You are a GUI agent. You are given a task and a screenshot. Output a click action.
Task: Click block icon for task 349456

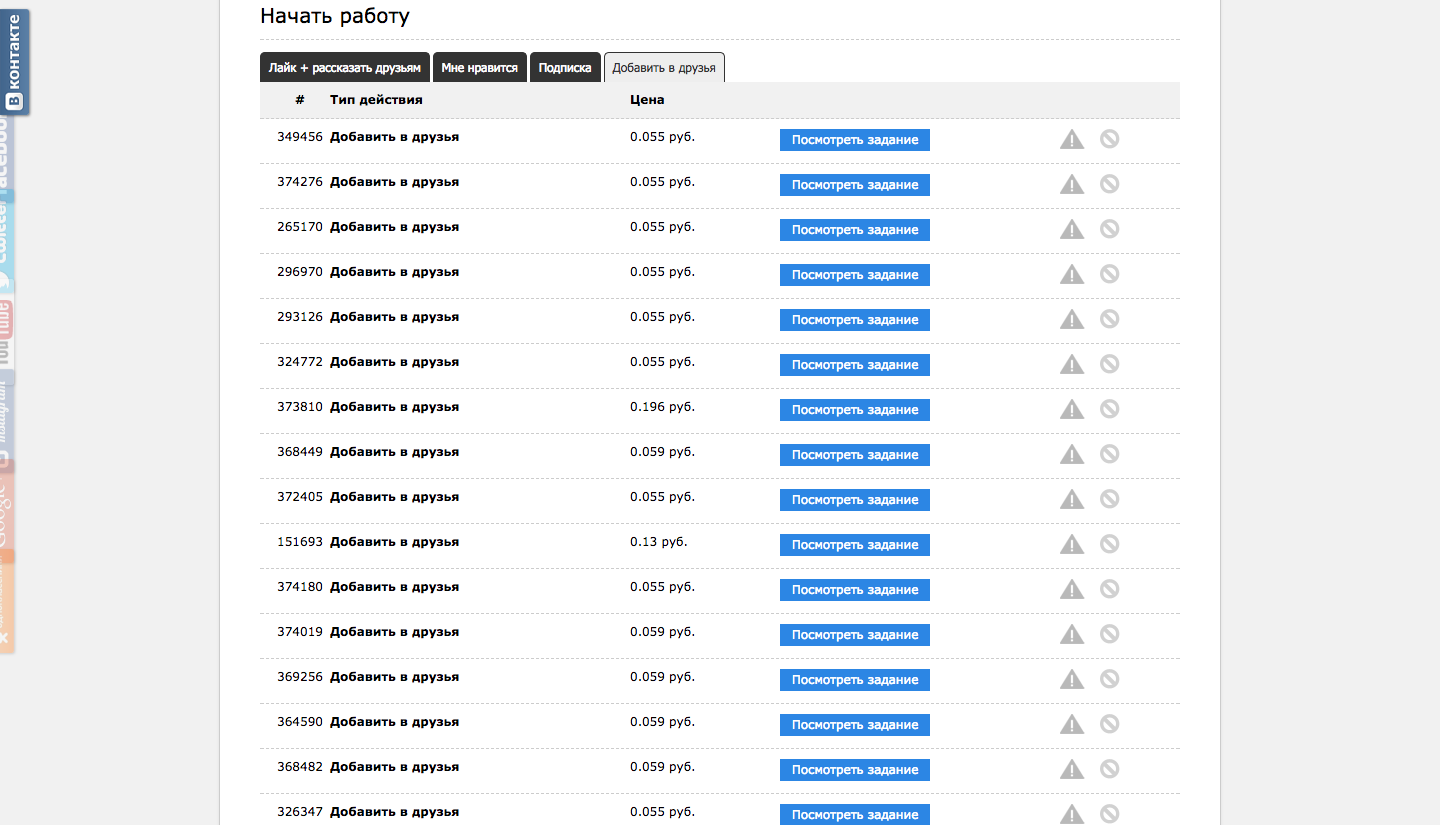click(1109, 139)
